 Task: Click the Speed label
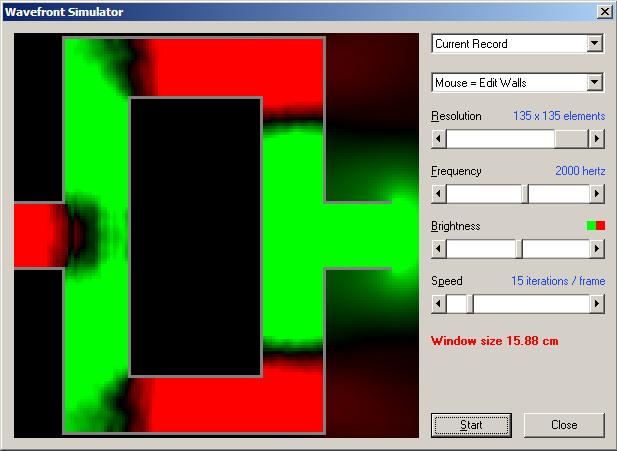[x=447, y=281]
